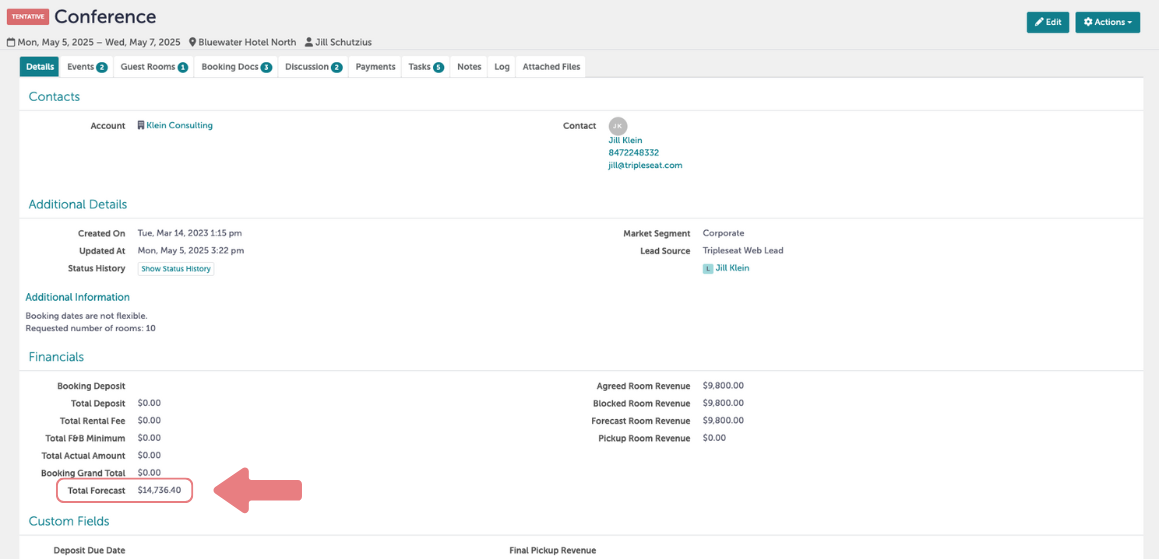
Task: Click the person icon beside Jill Schutzius
Action: point(309,43)
